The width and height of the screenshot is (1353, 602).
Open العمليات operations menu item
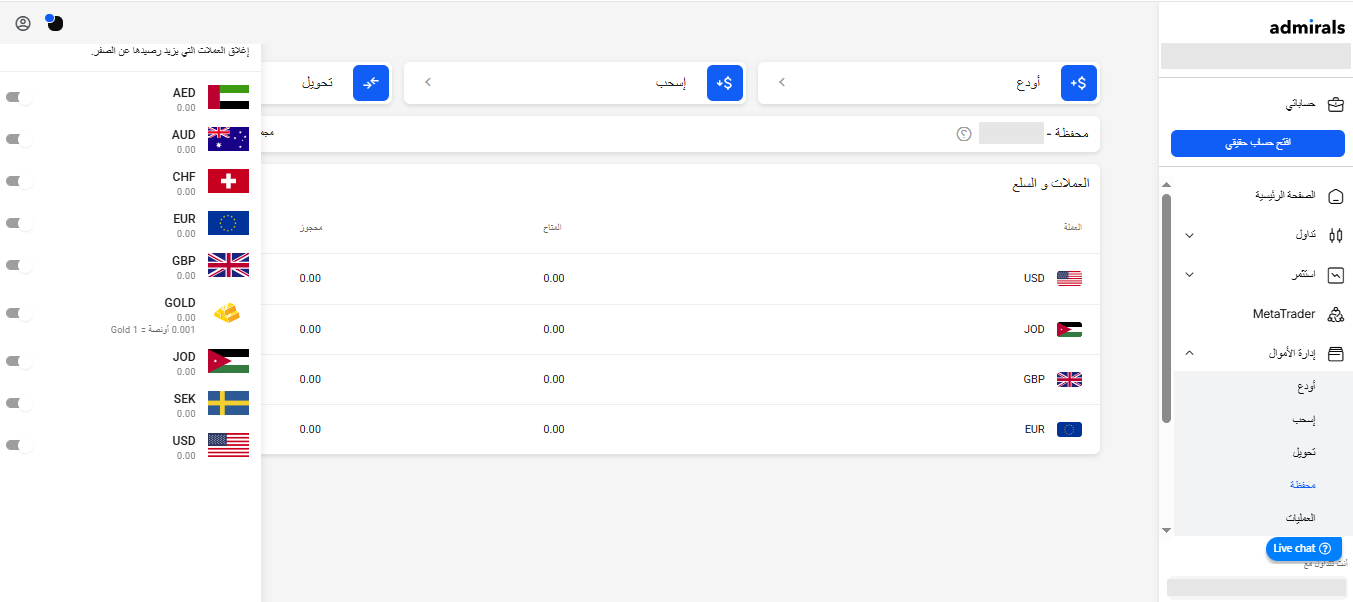1299,518
